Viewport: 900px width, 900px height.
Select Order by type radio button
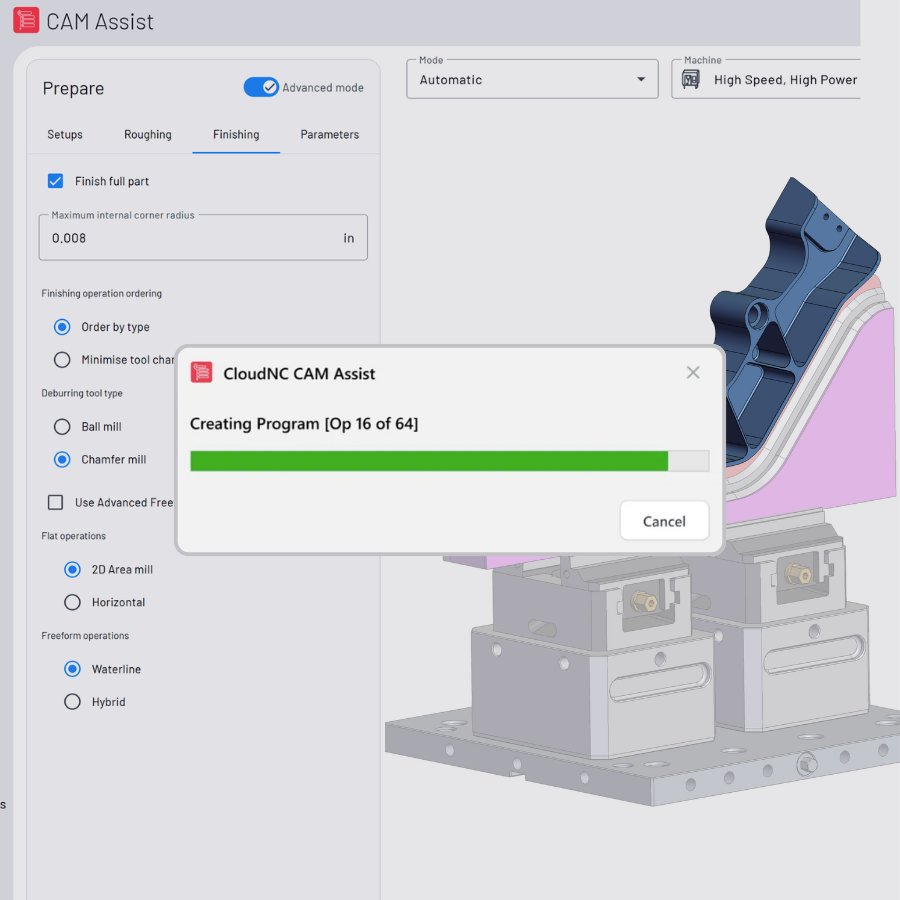[62, 327]
